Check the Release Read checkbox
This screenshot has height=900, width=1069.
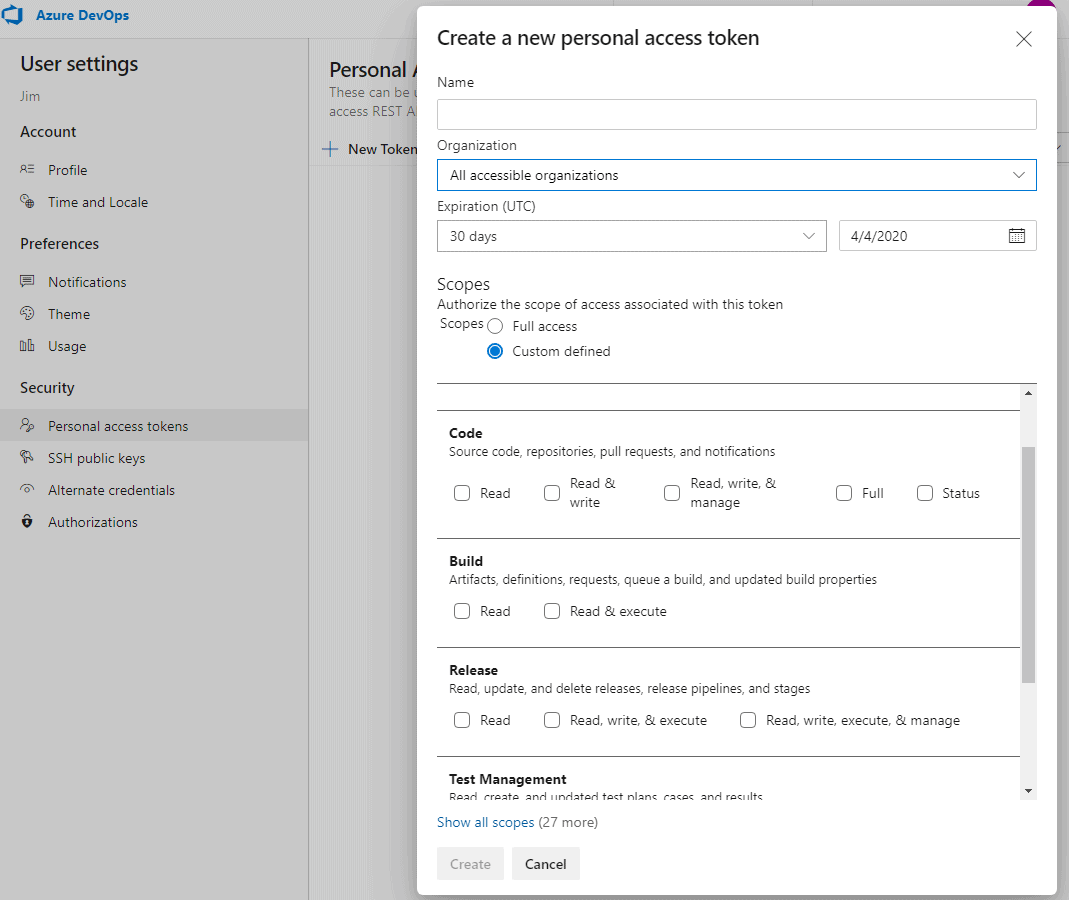tap(462, 720)
